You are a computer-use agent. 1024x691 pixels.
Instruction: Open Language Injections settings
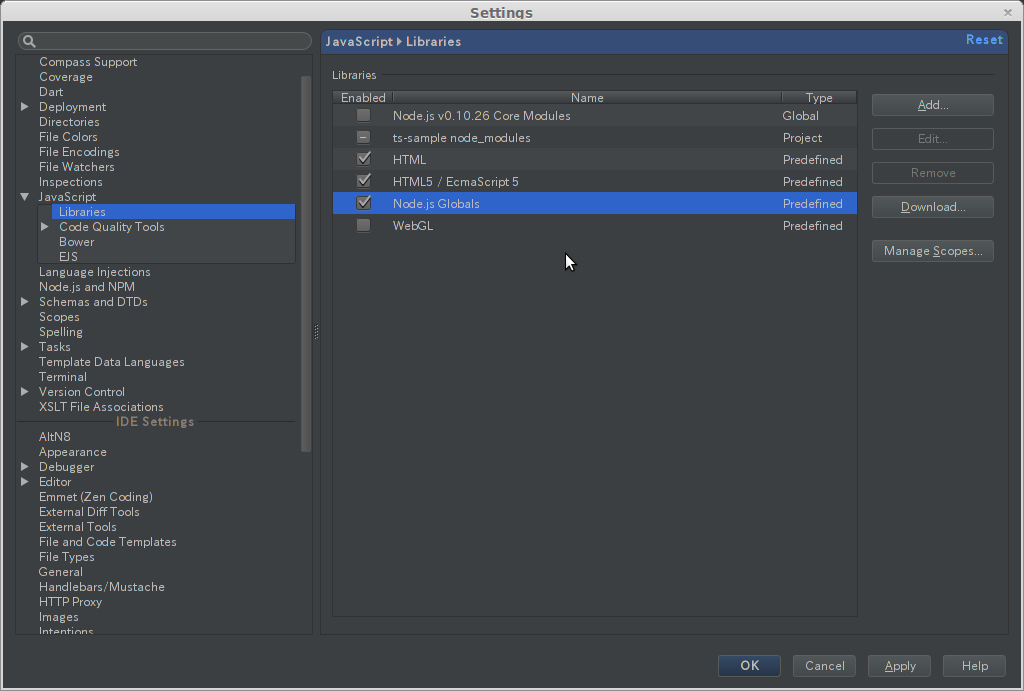click(x=95, y=272)
